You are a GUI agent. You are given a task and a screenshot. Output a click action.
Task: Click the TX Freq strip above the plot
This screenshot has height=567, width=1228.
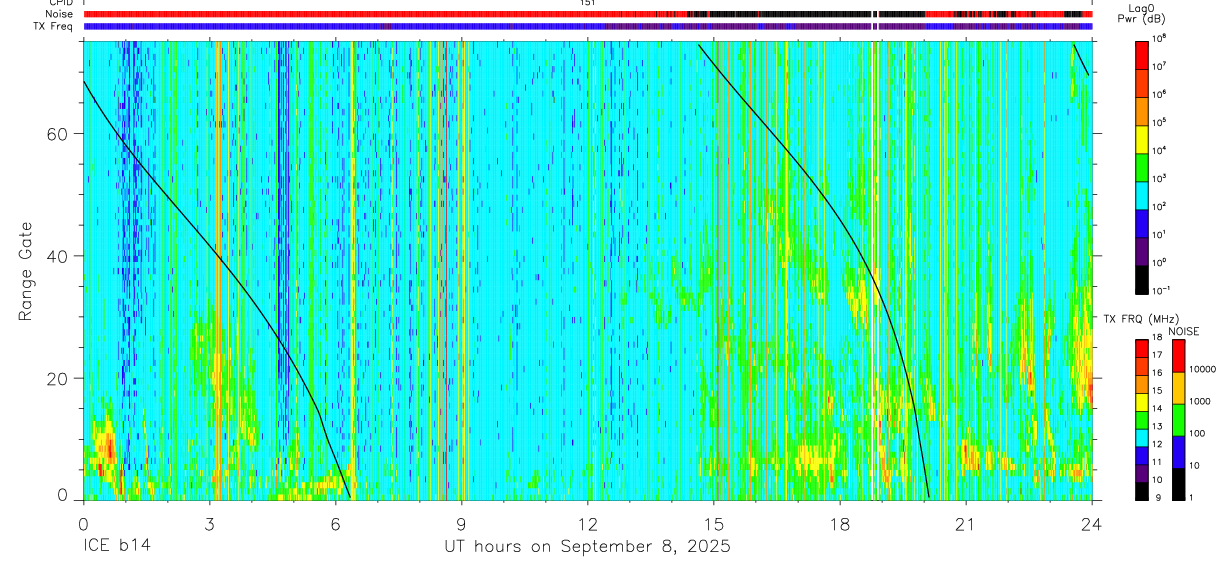click(588, 26)
